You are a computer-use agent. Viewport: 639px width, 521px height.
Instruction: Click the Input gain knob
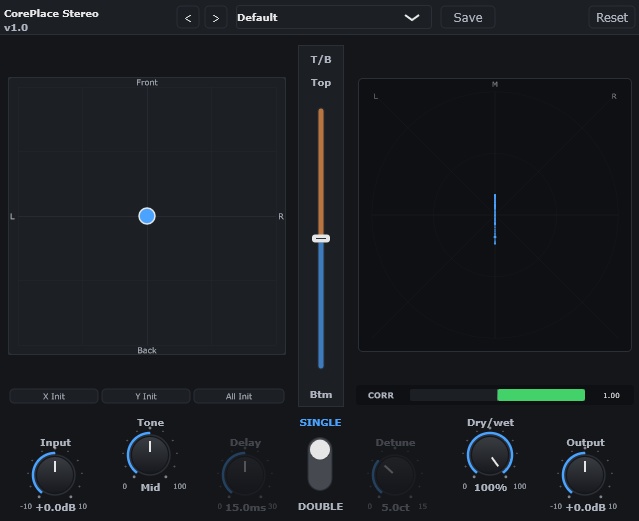pyautogui.click(x=55, y=474)
